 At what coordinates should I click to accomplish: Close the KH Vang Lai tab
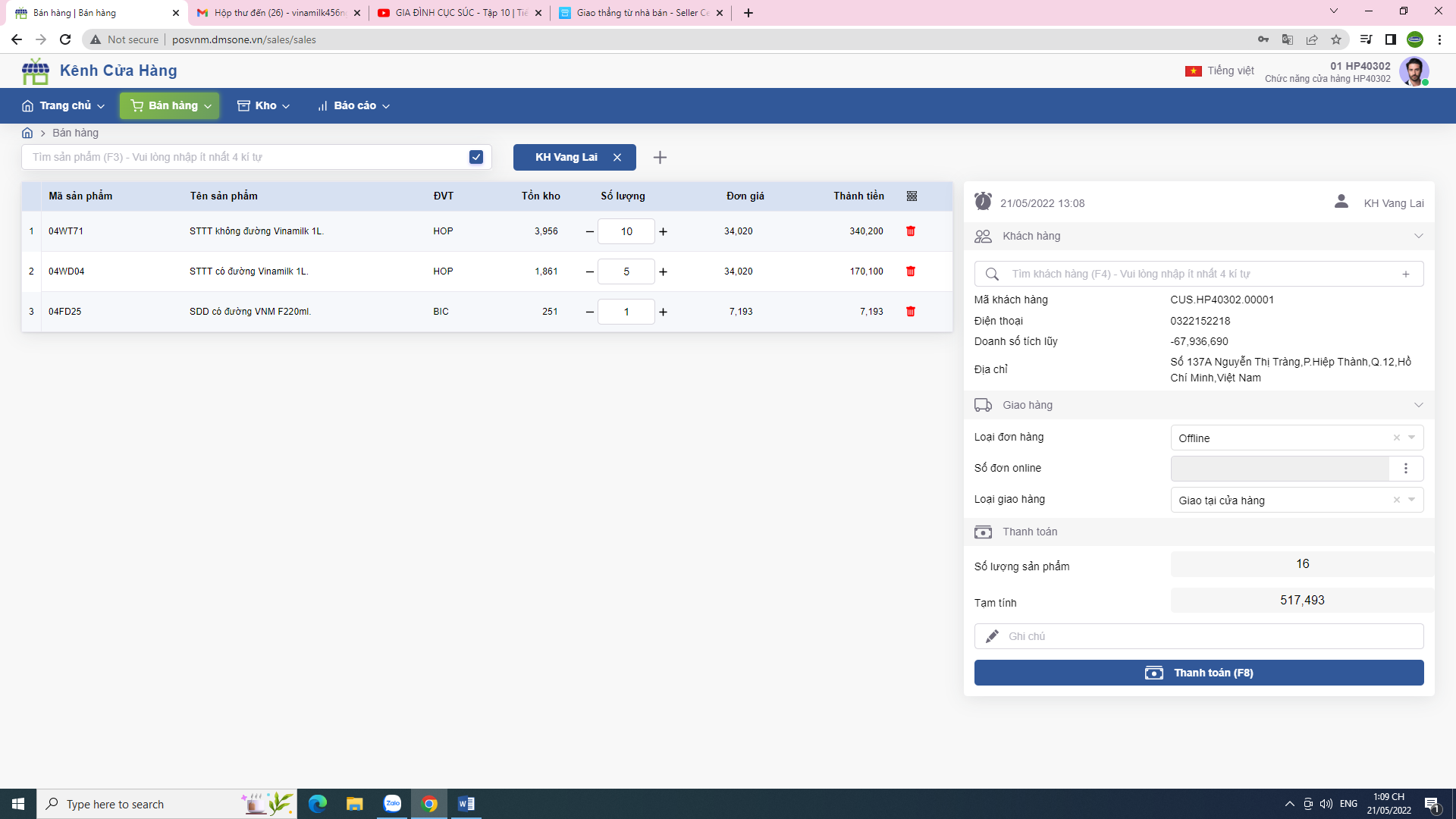(x=617, y=157)
